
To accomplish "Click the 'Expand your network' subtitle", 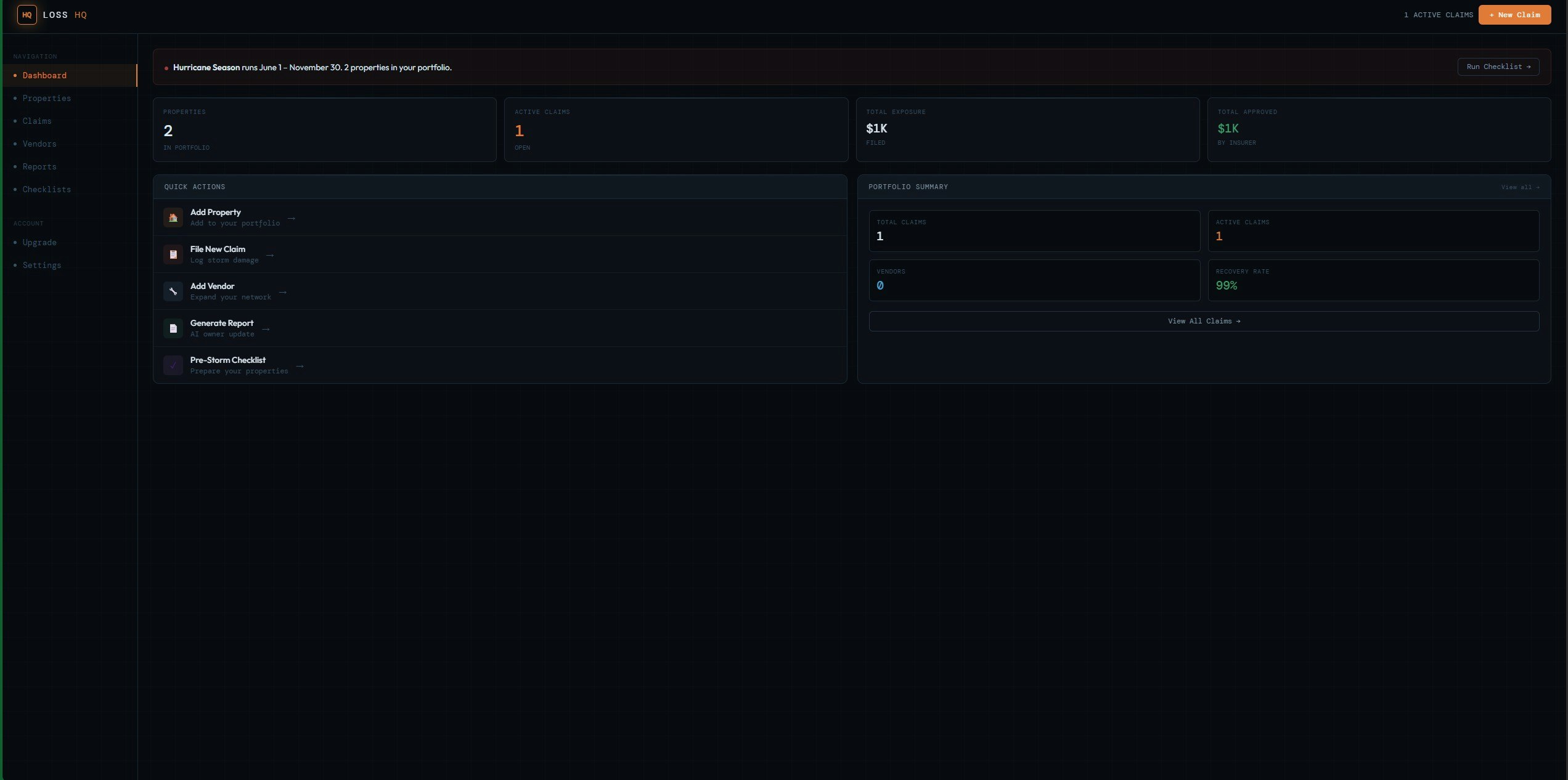I will (x=231, y=297).
